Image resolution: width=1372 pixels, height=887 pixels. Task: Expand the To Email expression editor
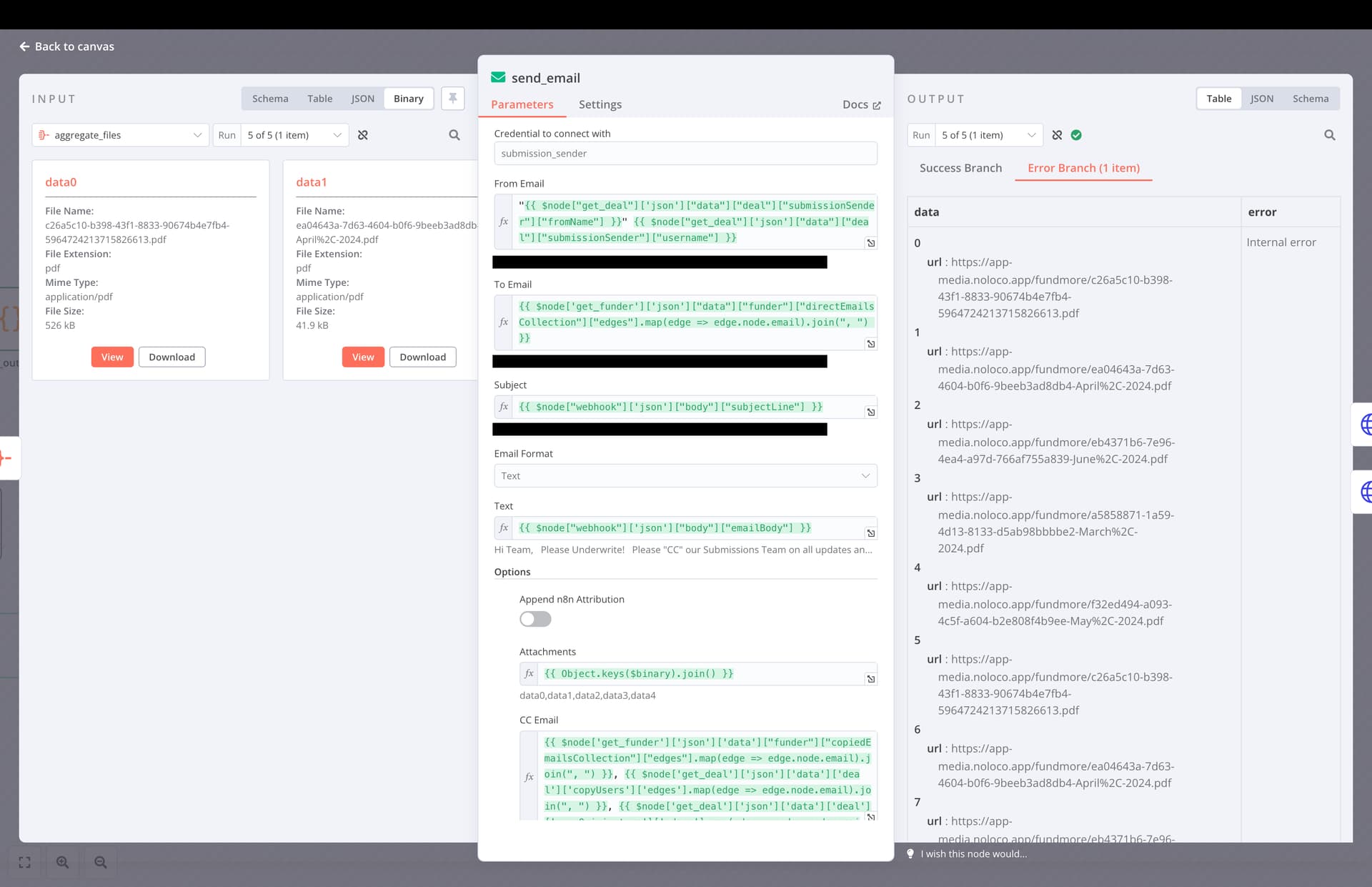[871, 344]
